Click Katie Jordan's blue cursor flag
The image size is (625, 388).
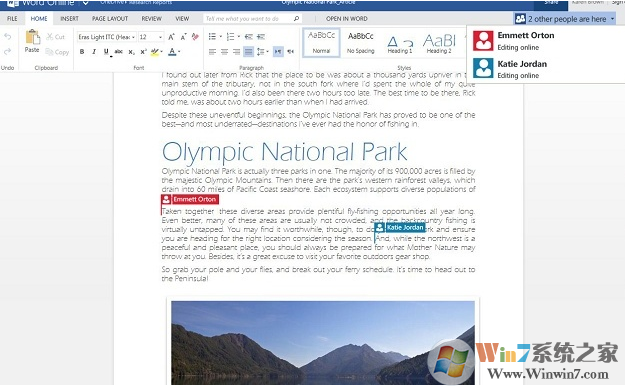tap(400, 227)
